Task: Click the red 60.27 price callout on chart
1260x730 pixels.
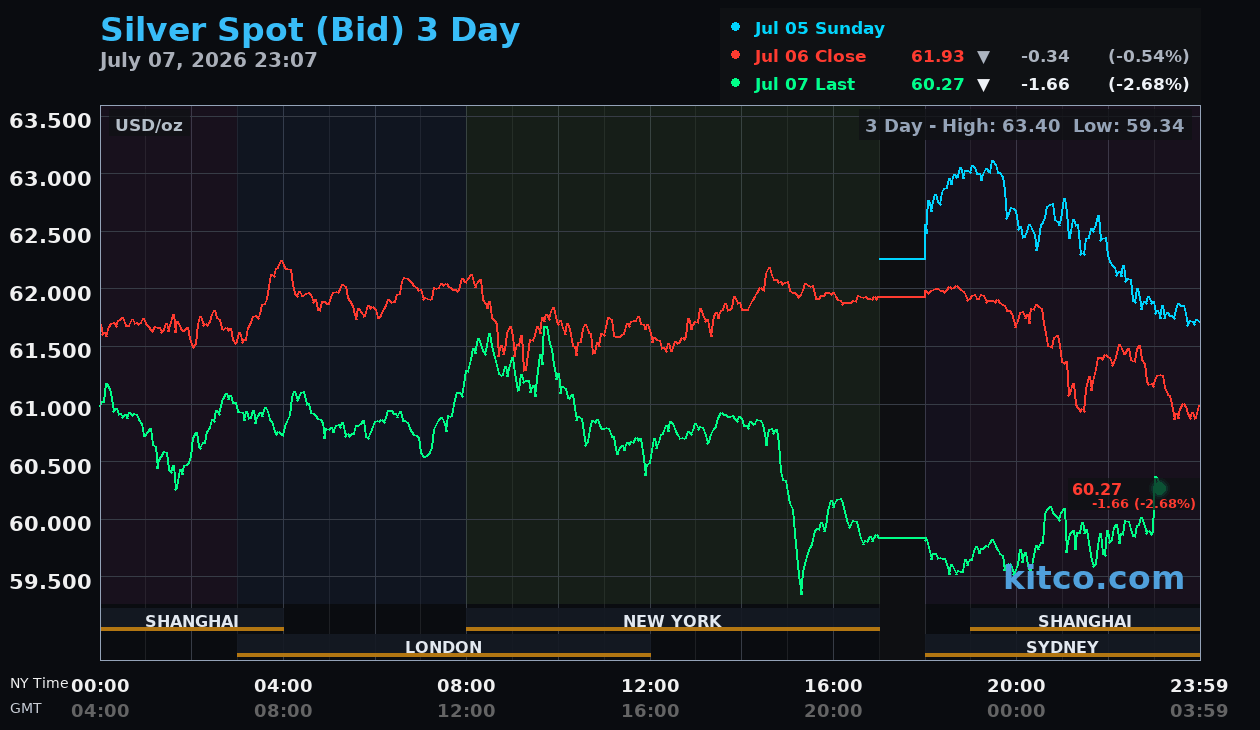Action: coord(1097,489)
